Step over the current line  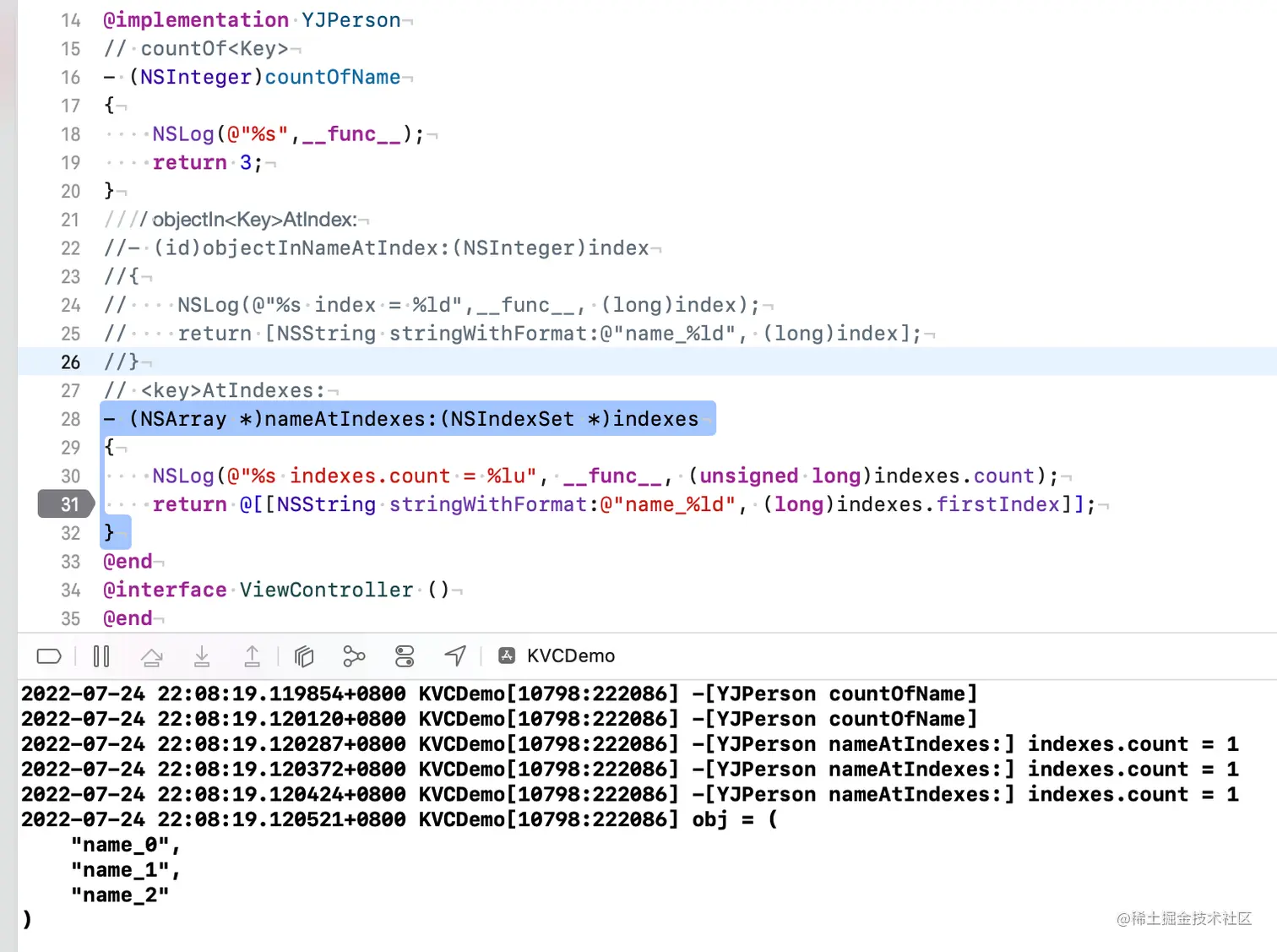click(x=152, y=656)
